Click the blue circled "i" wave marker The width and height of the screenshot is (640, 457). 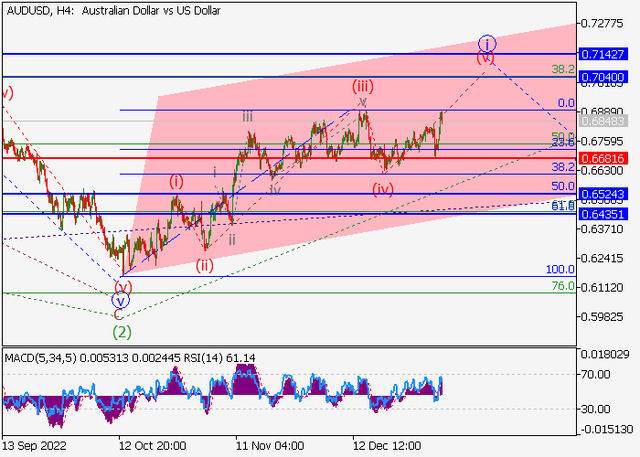pos(486,43)
